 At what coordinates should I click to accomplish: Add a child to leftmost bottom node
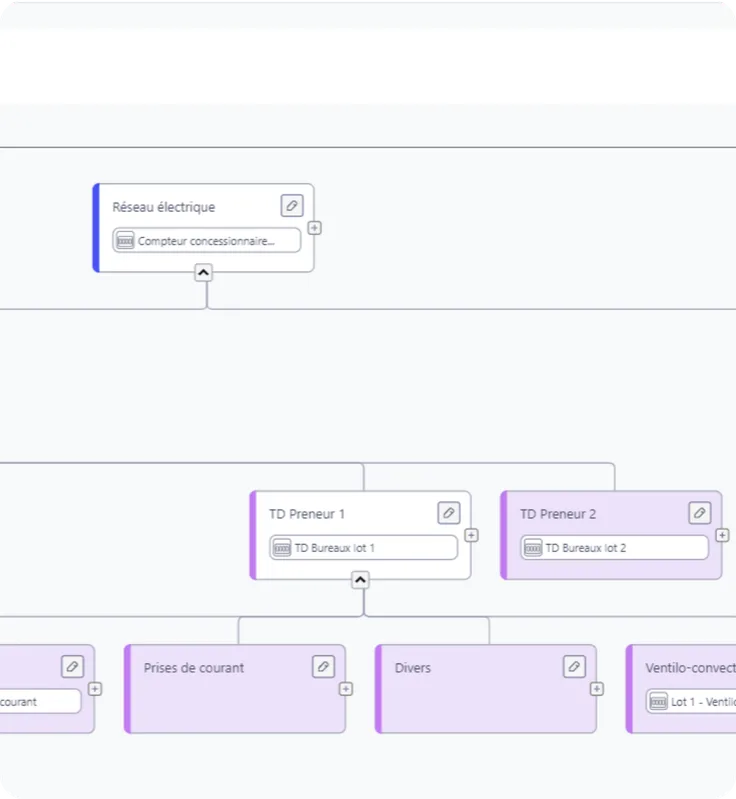tap(95, 689)
